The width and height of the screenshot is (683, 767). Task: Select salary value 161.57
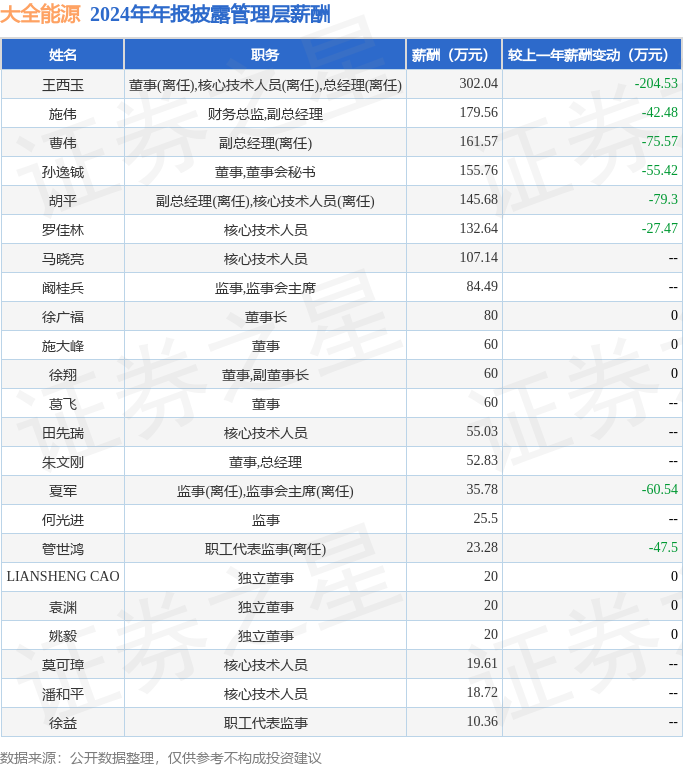[x=478, y=141]
